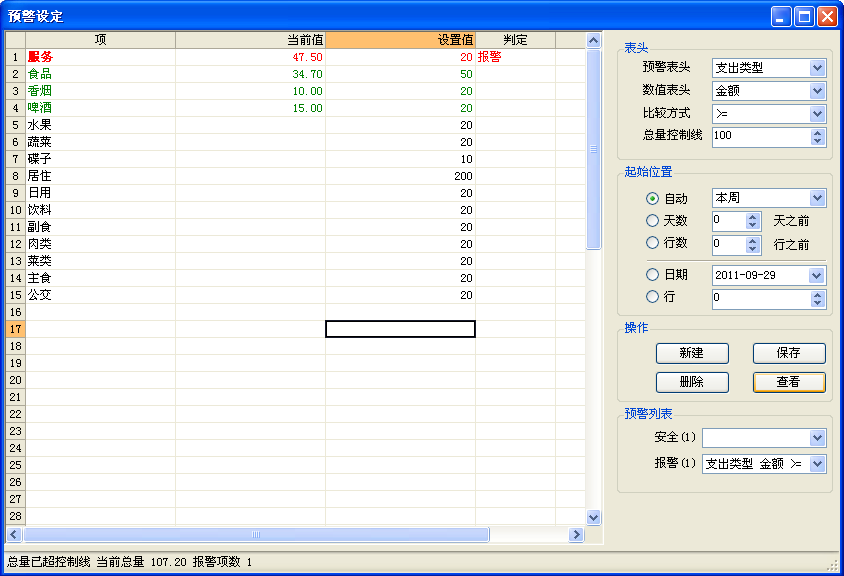844x576 pixels.
Task: Select the 蔬菜 item cell
Action: coord(101,142)
